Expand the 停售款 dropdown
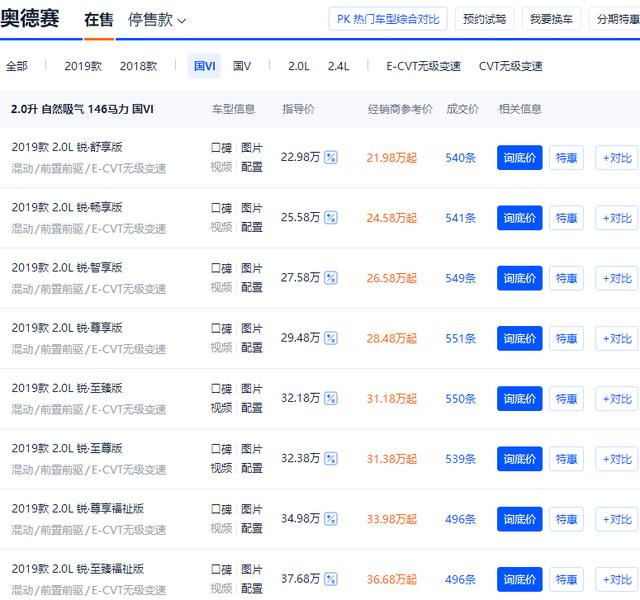640x600 pixels. 157,20
